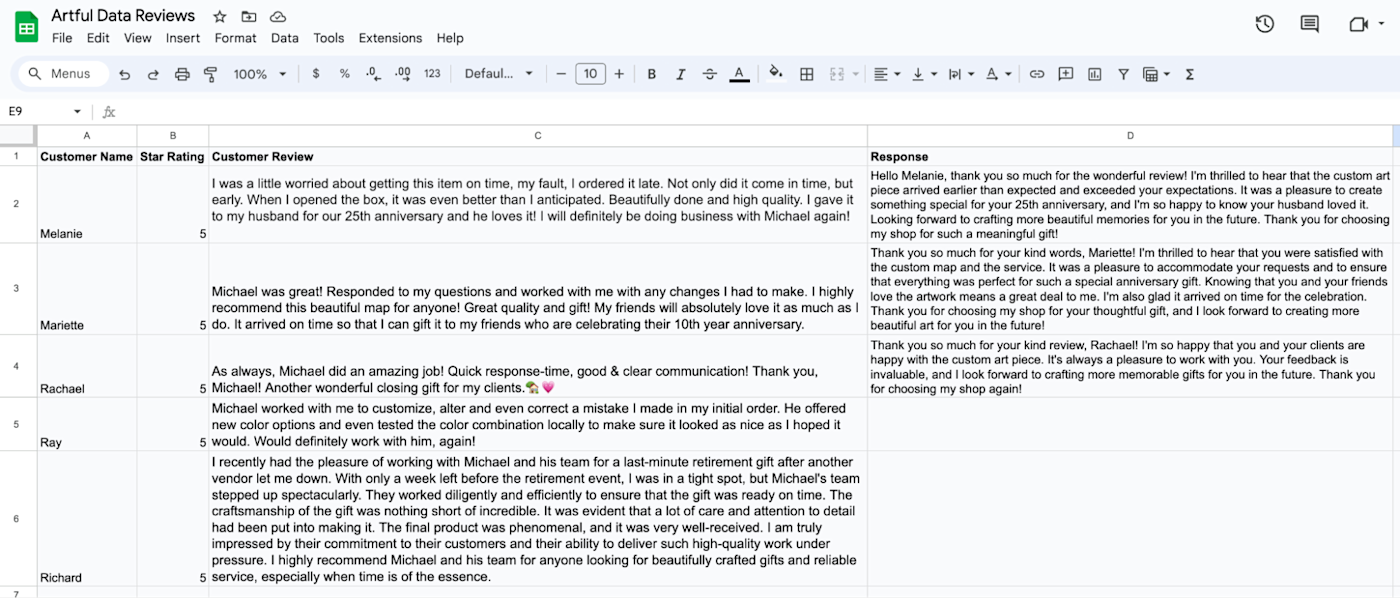Click the merge cells icon
Viewport: 1400px width, 598px height.
[x=837, y=74]
